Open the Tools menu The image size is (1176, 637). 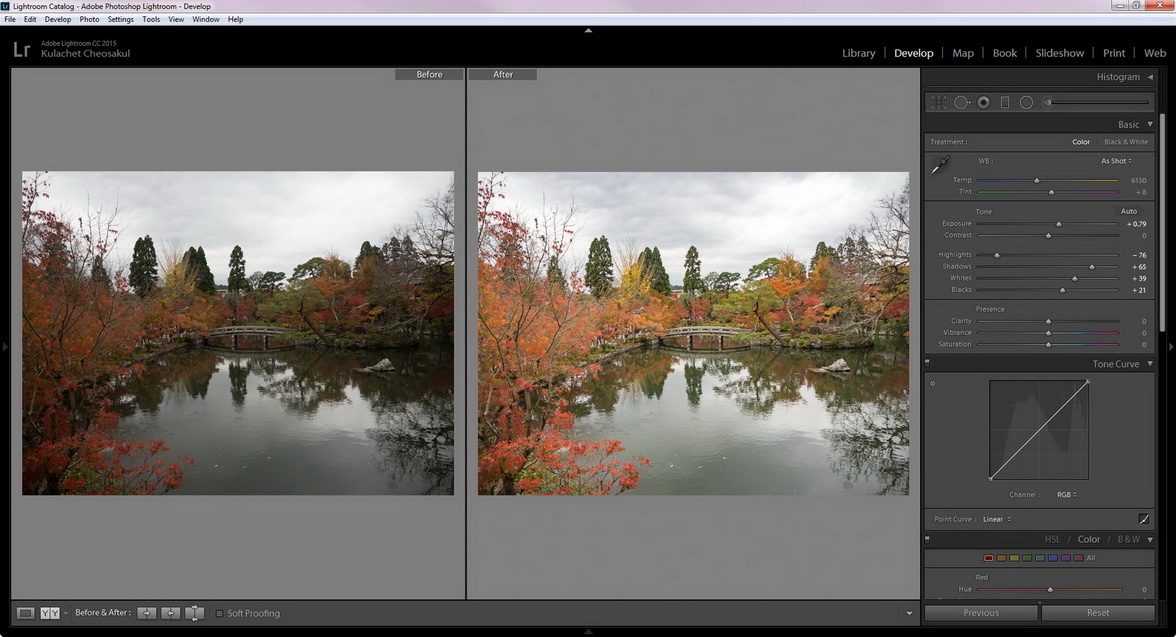151,20
